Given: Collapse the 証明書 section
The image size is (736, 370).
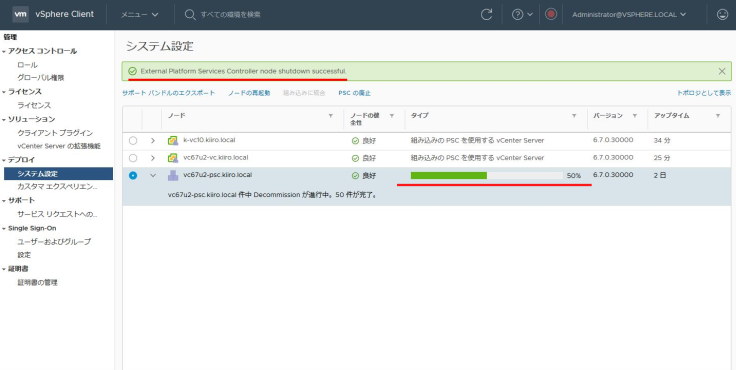Looking at the screenshot, I should point(4,269).
